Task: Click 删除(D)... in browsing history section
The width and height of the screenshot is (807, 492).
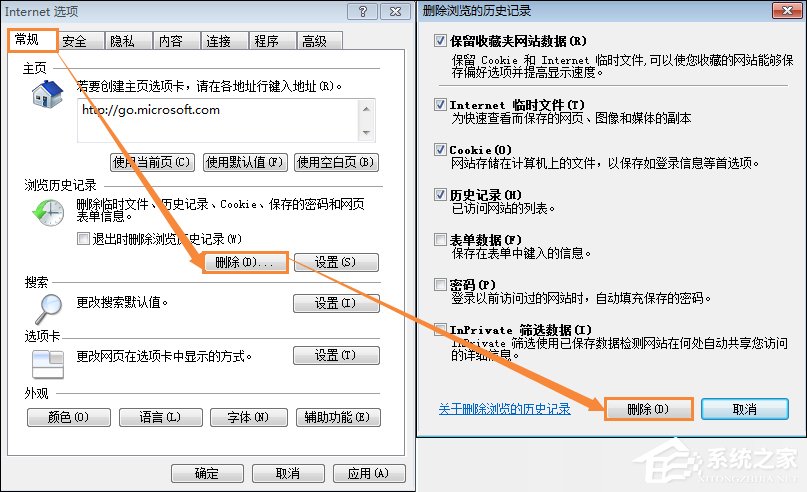Action: point(244,263)
